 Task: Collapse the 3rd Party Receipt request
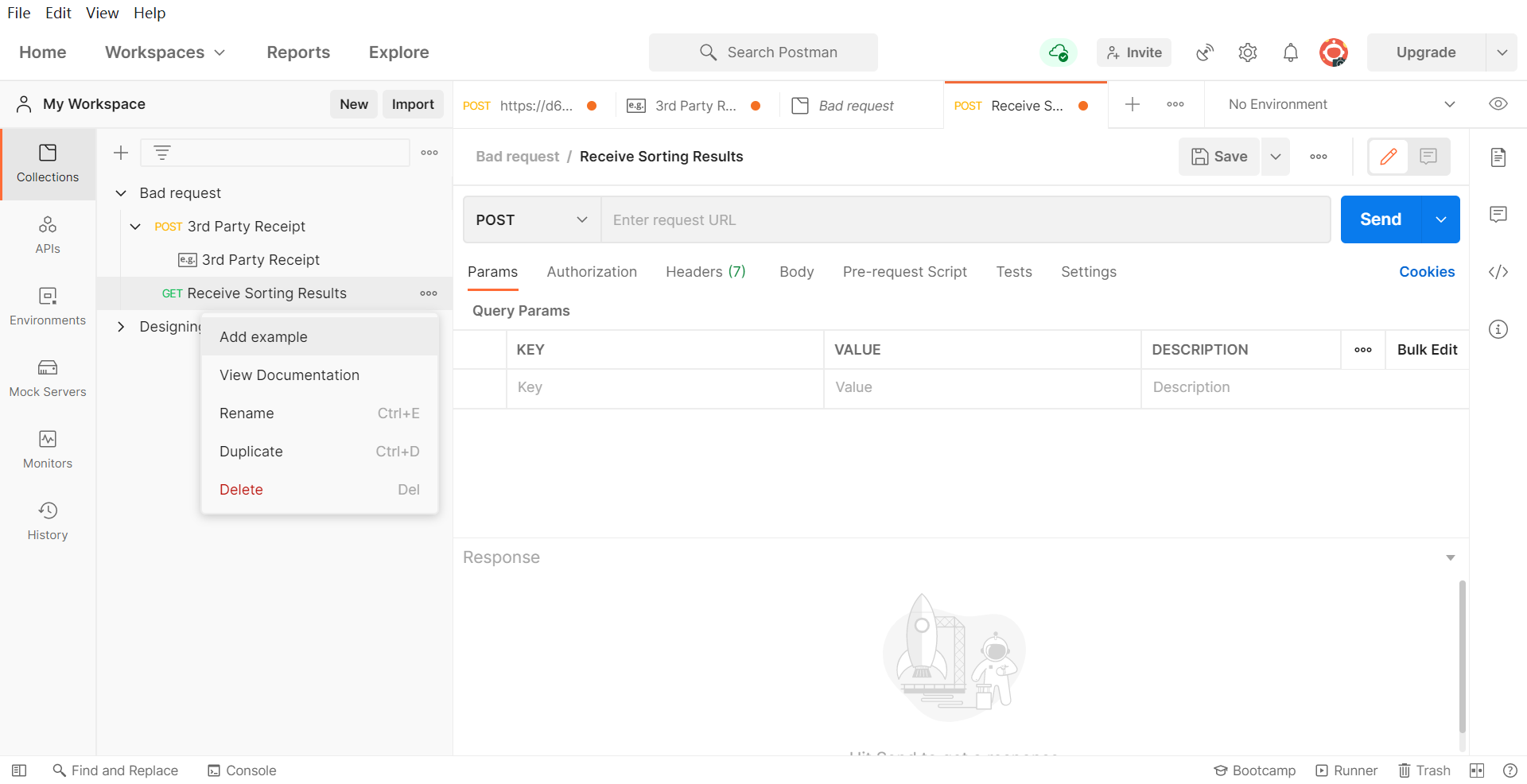(135, 227)
